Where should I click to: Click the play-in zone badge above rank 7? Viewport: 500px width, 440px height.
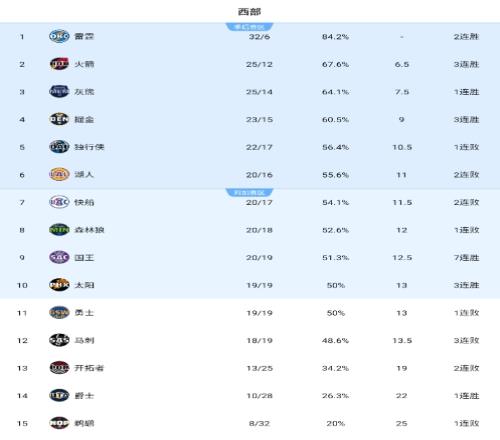click(250, 193)
